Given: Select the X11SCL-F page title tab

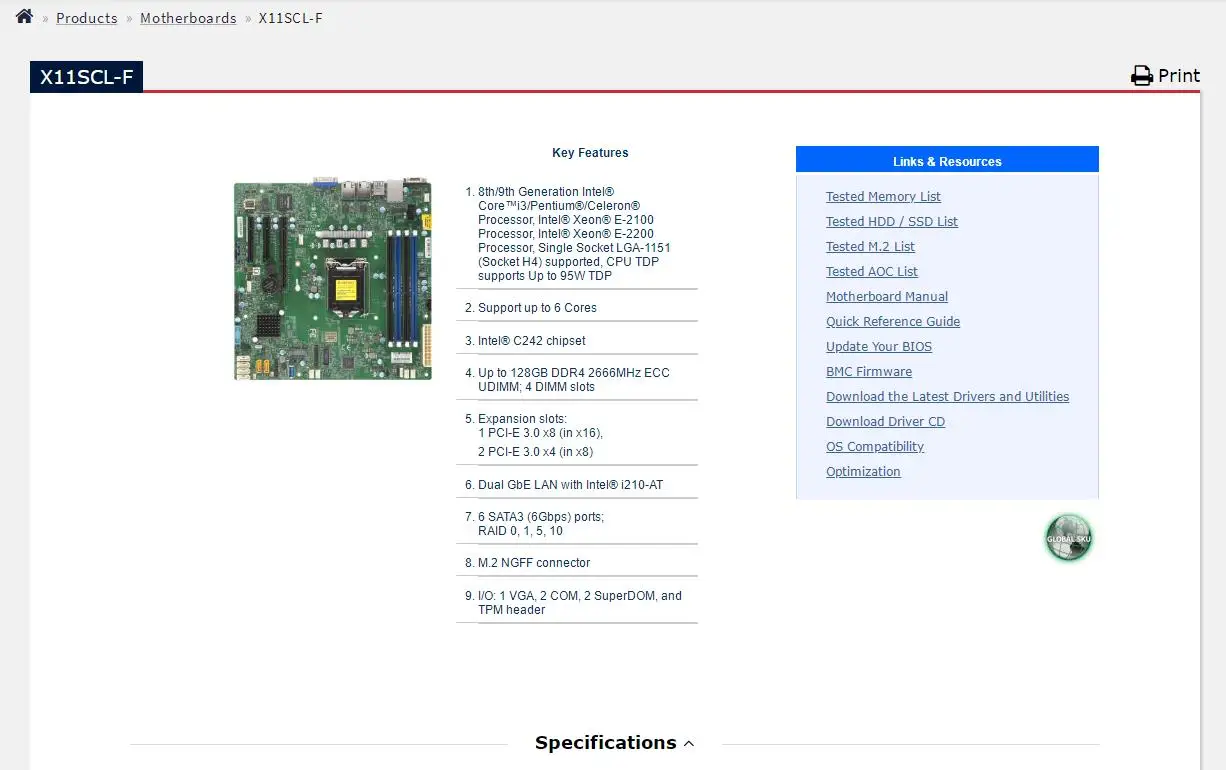Looking at the screenshot, I should 86,77.
